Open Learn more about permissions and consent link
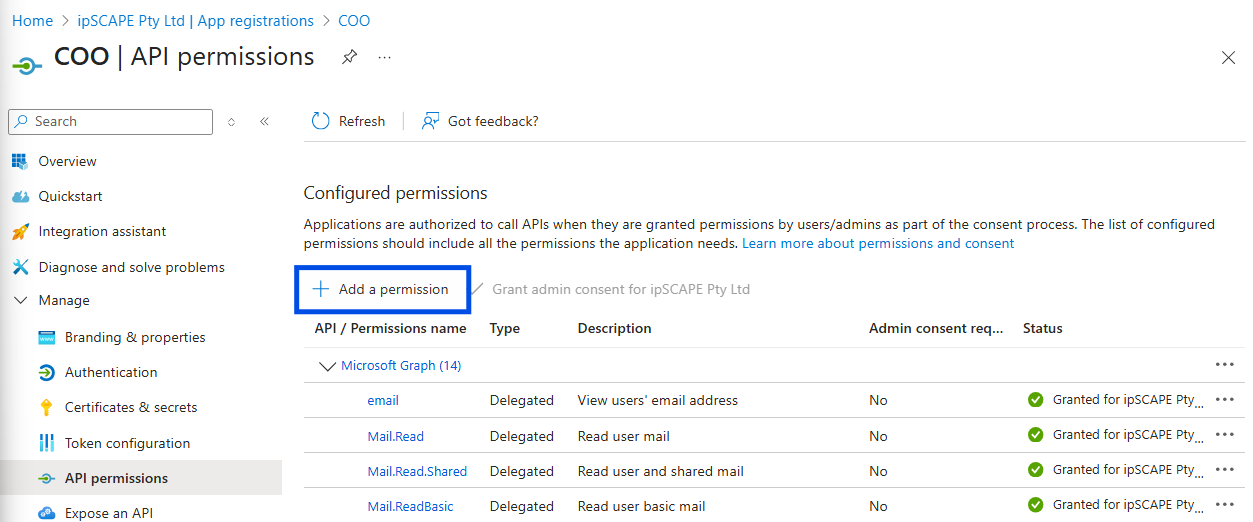The image size is (1253, 522). coord(878,243)
